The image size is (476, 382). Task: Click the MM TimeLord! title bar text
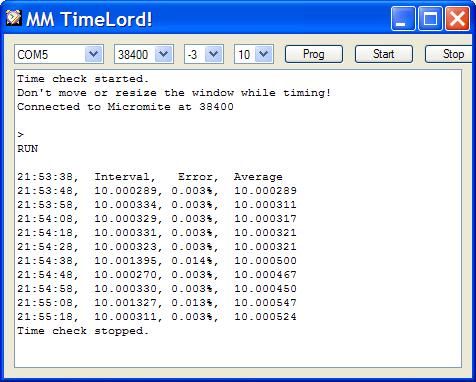[89, 19]
